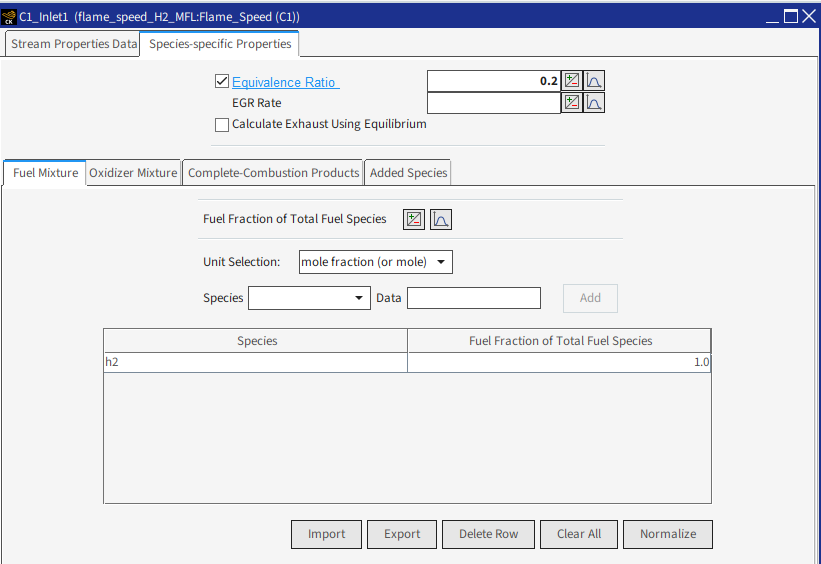Click the Data input field
Viewport: 821px width, 564px height.
click(473, 298)
